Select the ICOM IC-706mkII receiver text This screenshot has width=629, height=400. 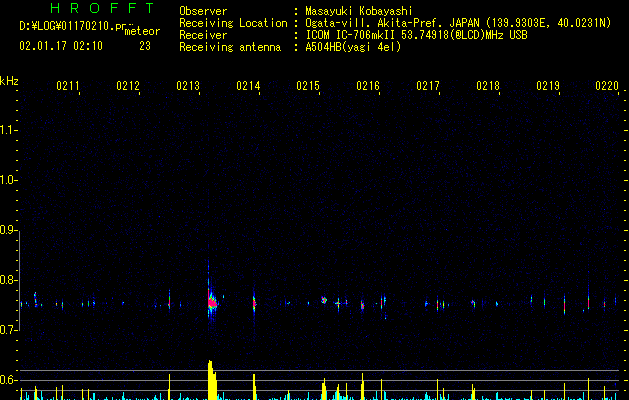pyautogui.click(x=416, y=35)
